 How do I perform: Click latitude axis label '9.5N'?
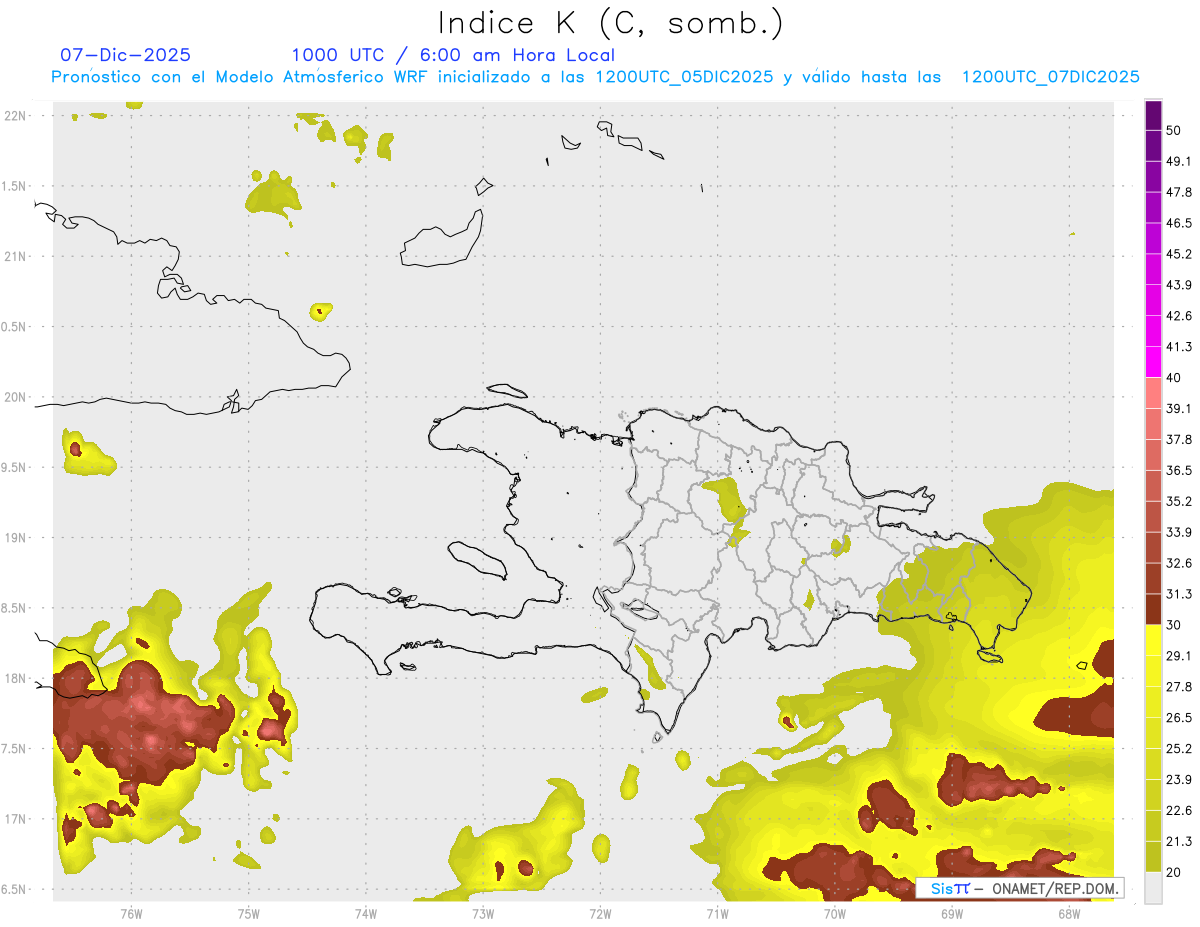(x=15, y=468)
